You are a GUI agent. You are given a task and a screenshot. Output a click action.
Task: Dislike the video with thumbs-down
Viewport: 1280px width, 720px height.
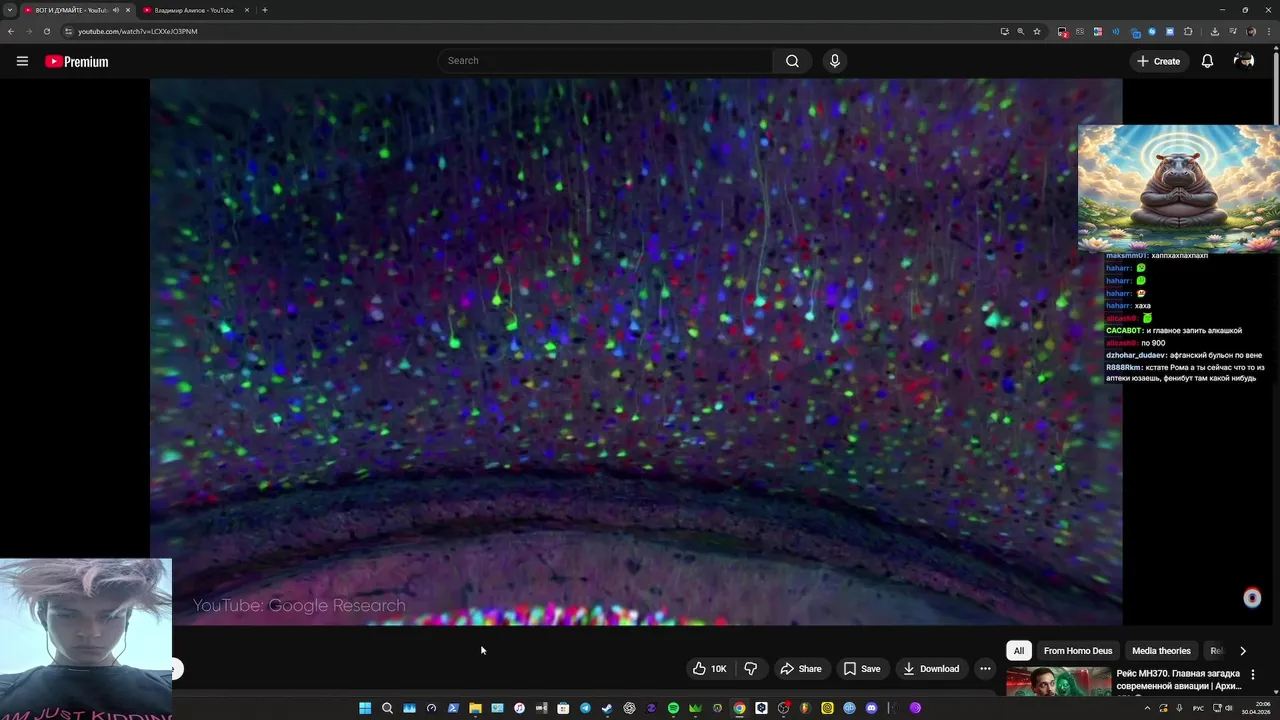tap(751, 669)
